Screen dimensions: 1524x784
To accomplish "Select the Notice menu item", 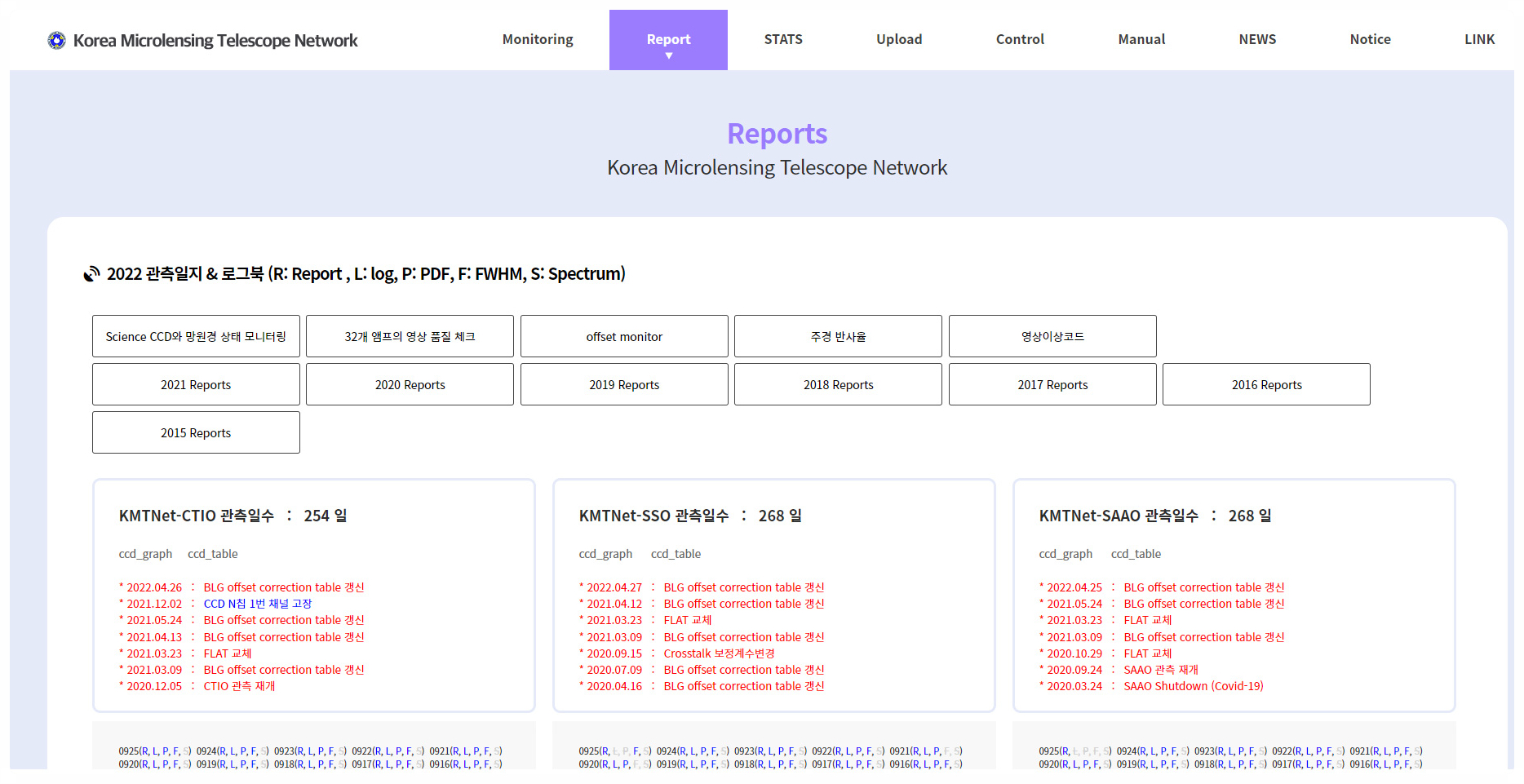I will coord(1370,39).
